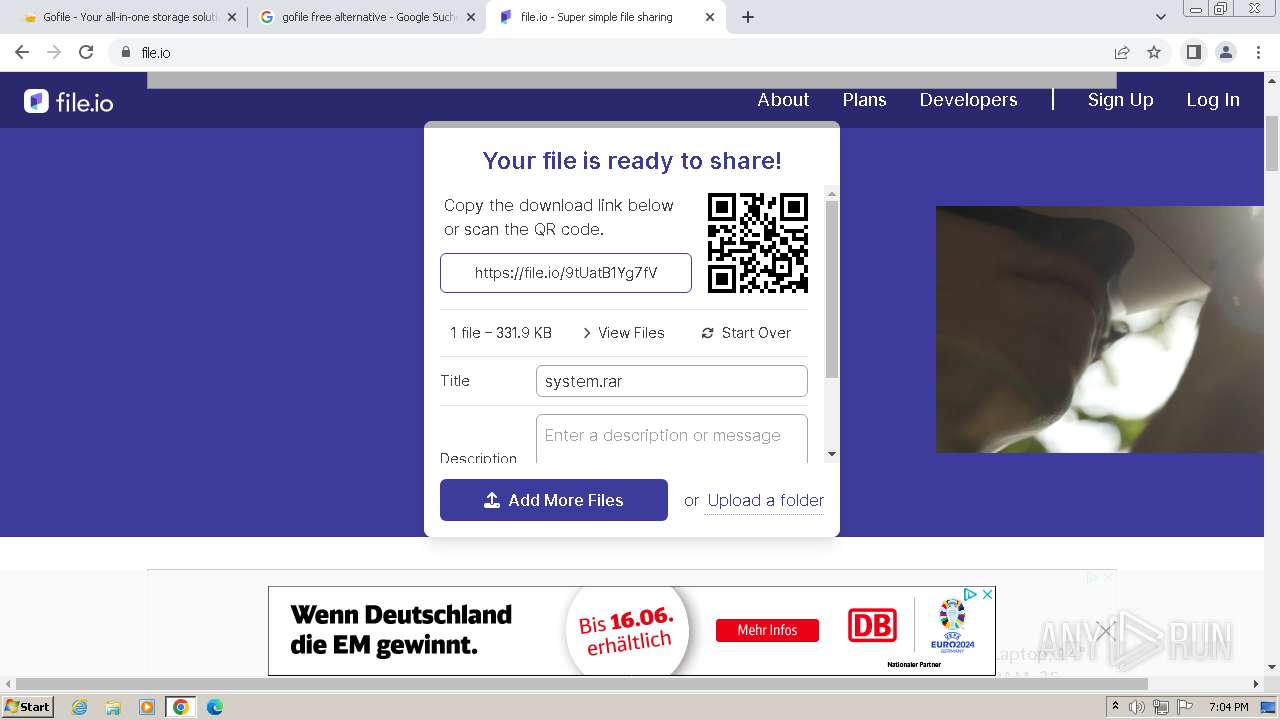
Task: Click the "1 file – 331.9 KB" text
Action: click(501, 333)
